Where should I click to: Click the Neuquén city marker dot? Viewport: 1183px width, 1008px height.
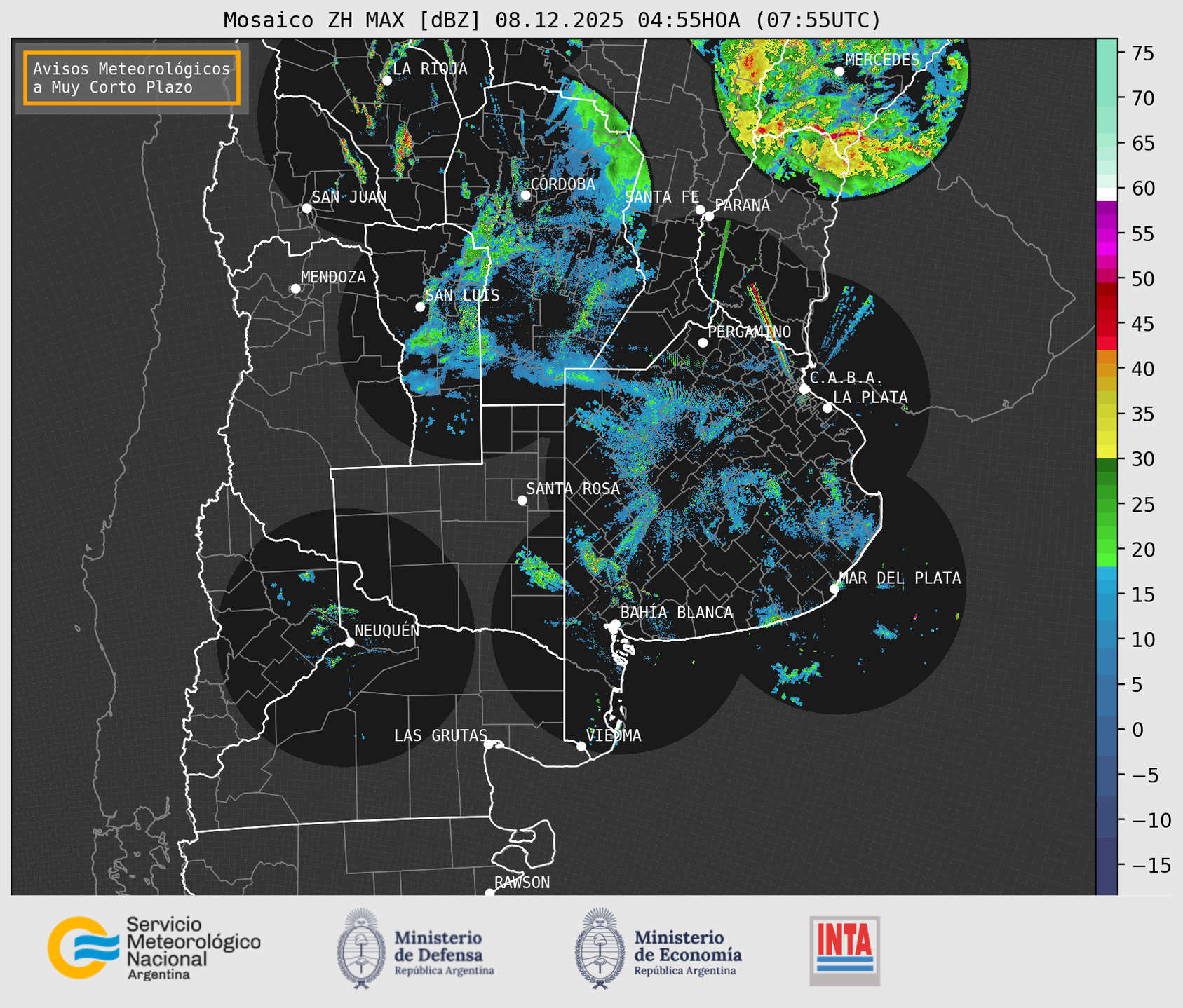coord(349,642)
